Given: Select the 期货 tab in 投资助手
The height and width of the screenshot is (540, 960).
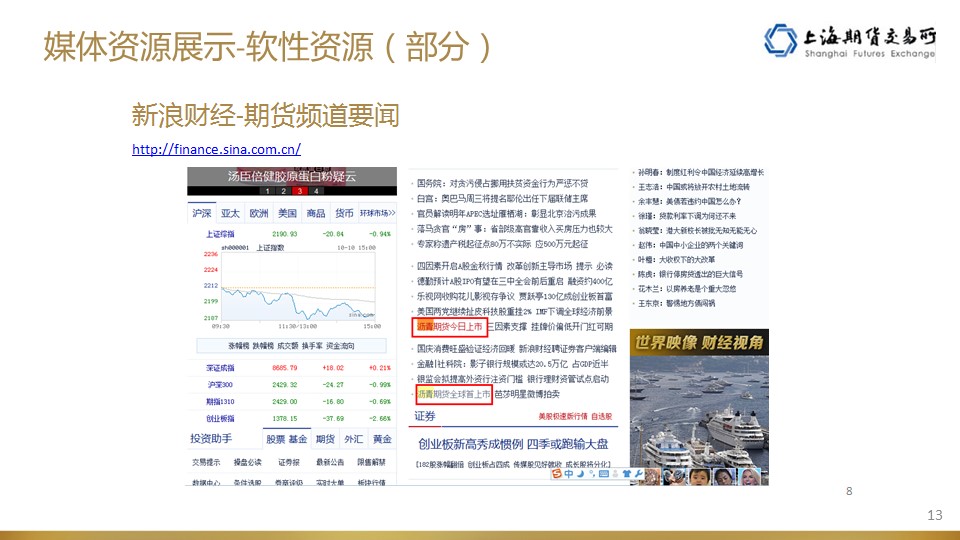Looking at the screenshot, I should [325, 439].
